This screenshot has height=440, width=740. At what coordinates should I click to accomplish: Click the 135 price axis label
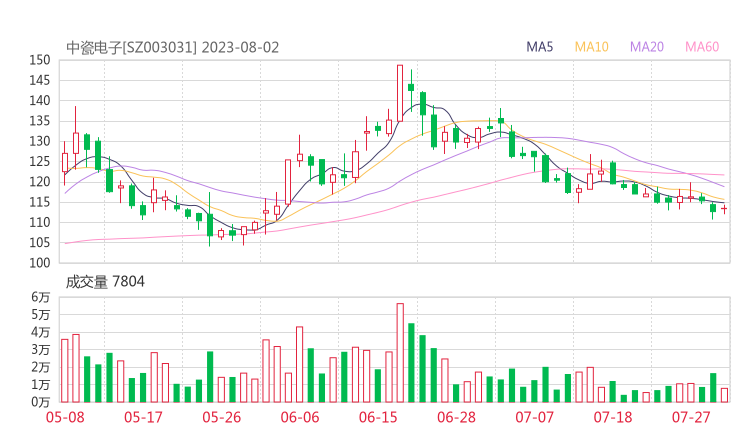tap(40, 121)
